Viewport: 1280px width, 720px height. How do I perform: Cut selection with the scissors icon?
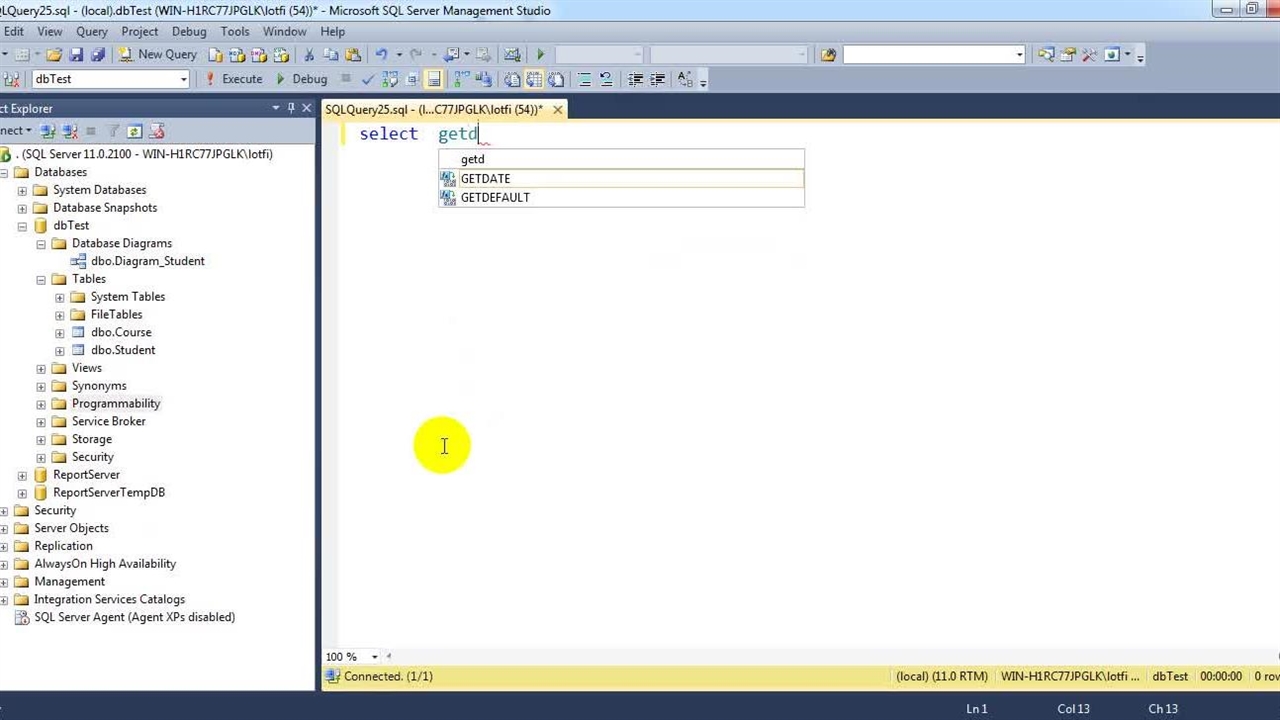[309, 55]
